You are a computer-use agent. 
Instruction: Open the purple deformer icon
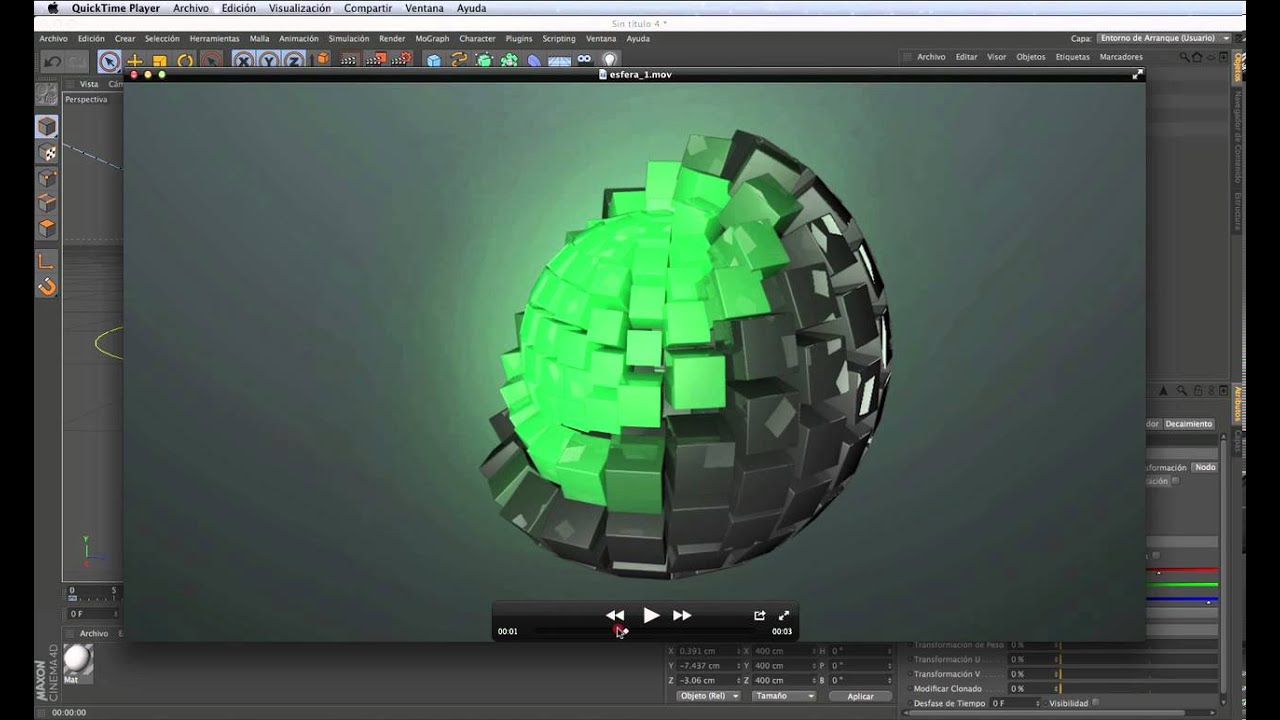(534, 60)
